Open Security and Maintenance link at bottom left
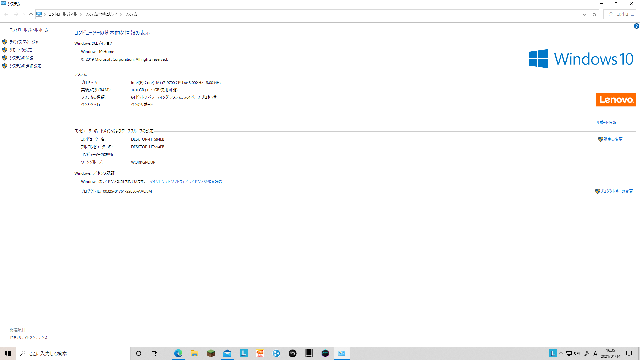Screen dimensions: 640x360 29,338
